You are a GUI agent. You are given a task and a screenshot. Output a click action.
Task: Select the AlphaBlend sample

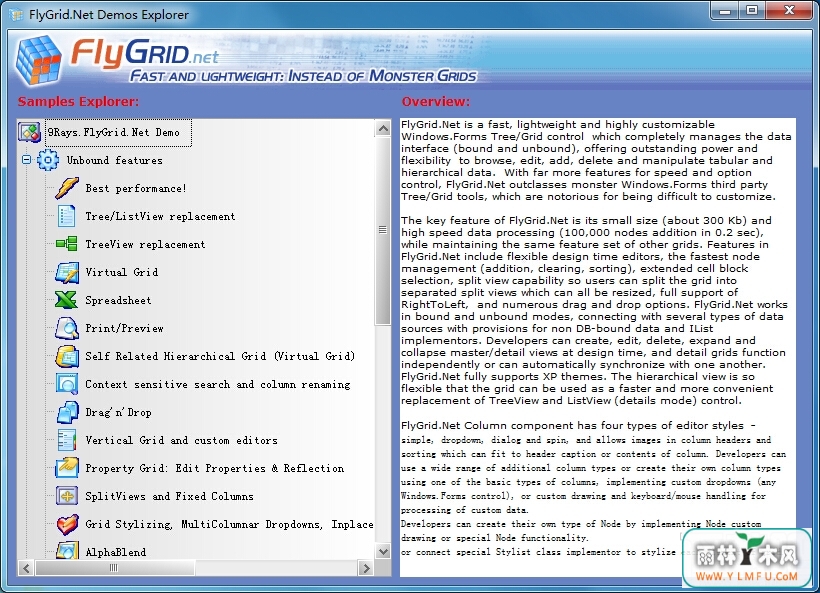coord(116,552)
